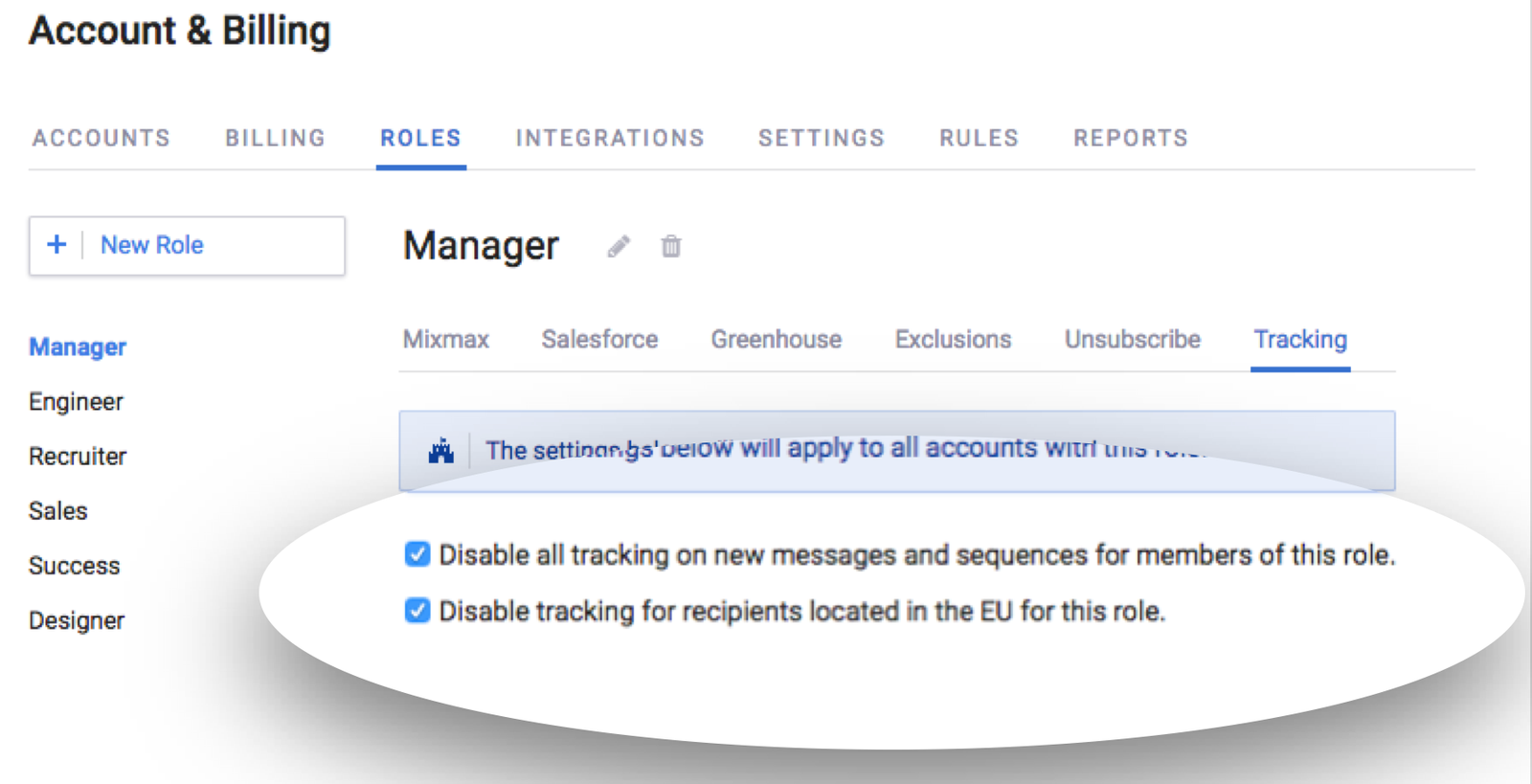Choose the Recruiter role from list
Viewport: 1532px width, 784px height.
tap(78, 457)
